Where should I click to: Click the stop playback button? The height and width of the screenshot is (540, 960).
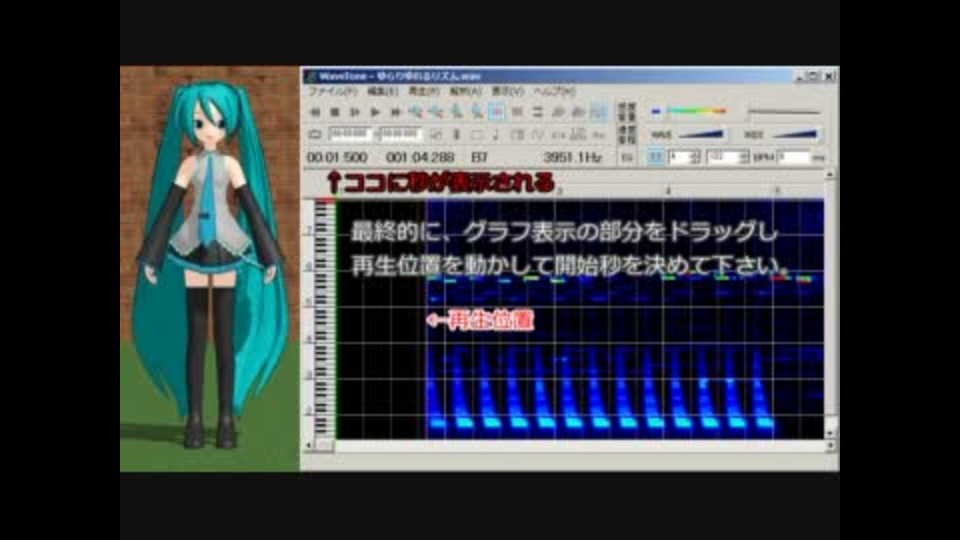click(335, 112)
